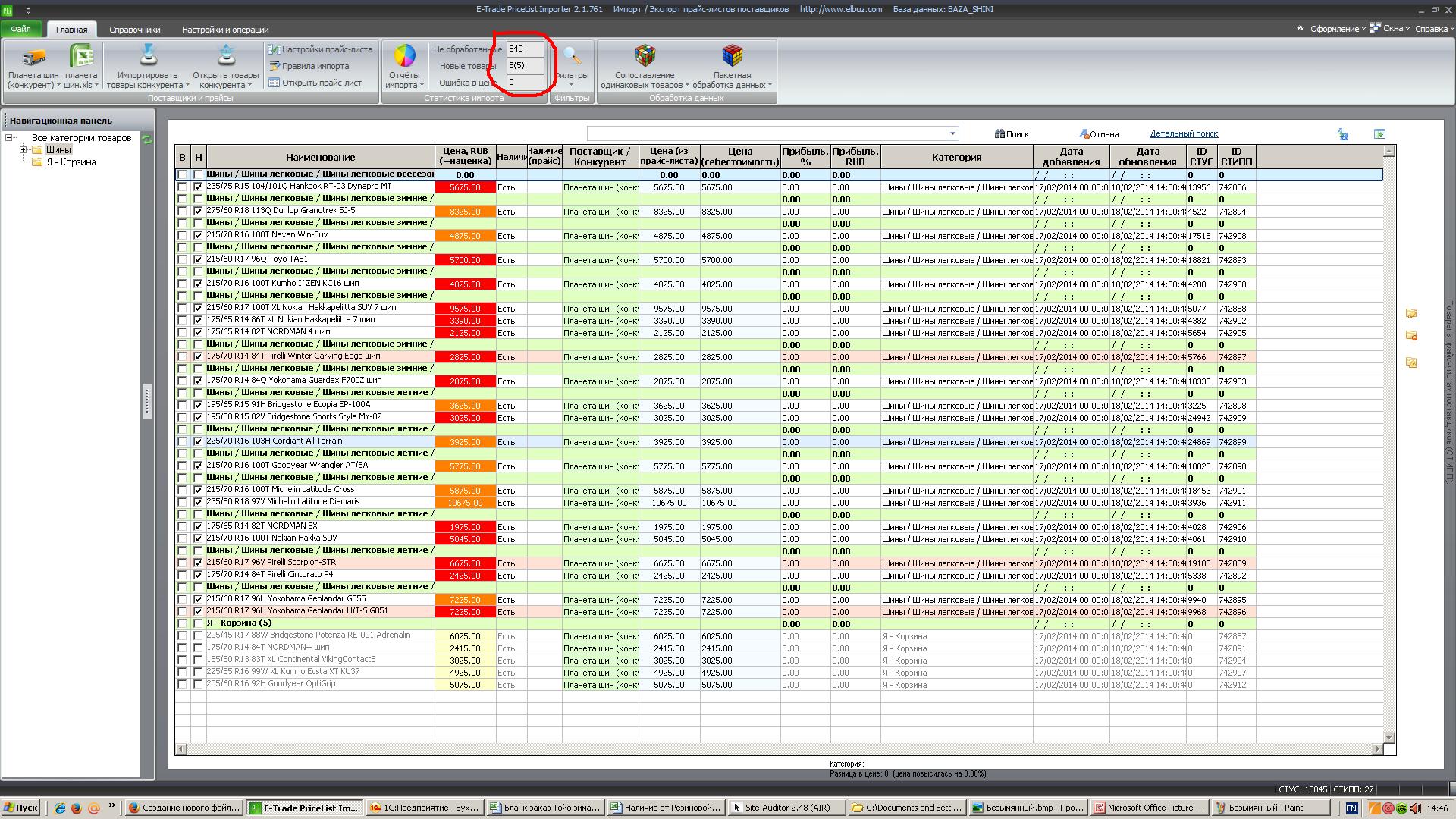Open Пакетная обработка данных cube icon
Viewport: 1456px width, 819px height.
(x=733, y=55)
